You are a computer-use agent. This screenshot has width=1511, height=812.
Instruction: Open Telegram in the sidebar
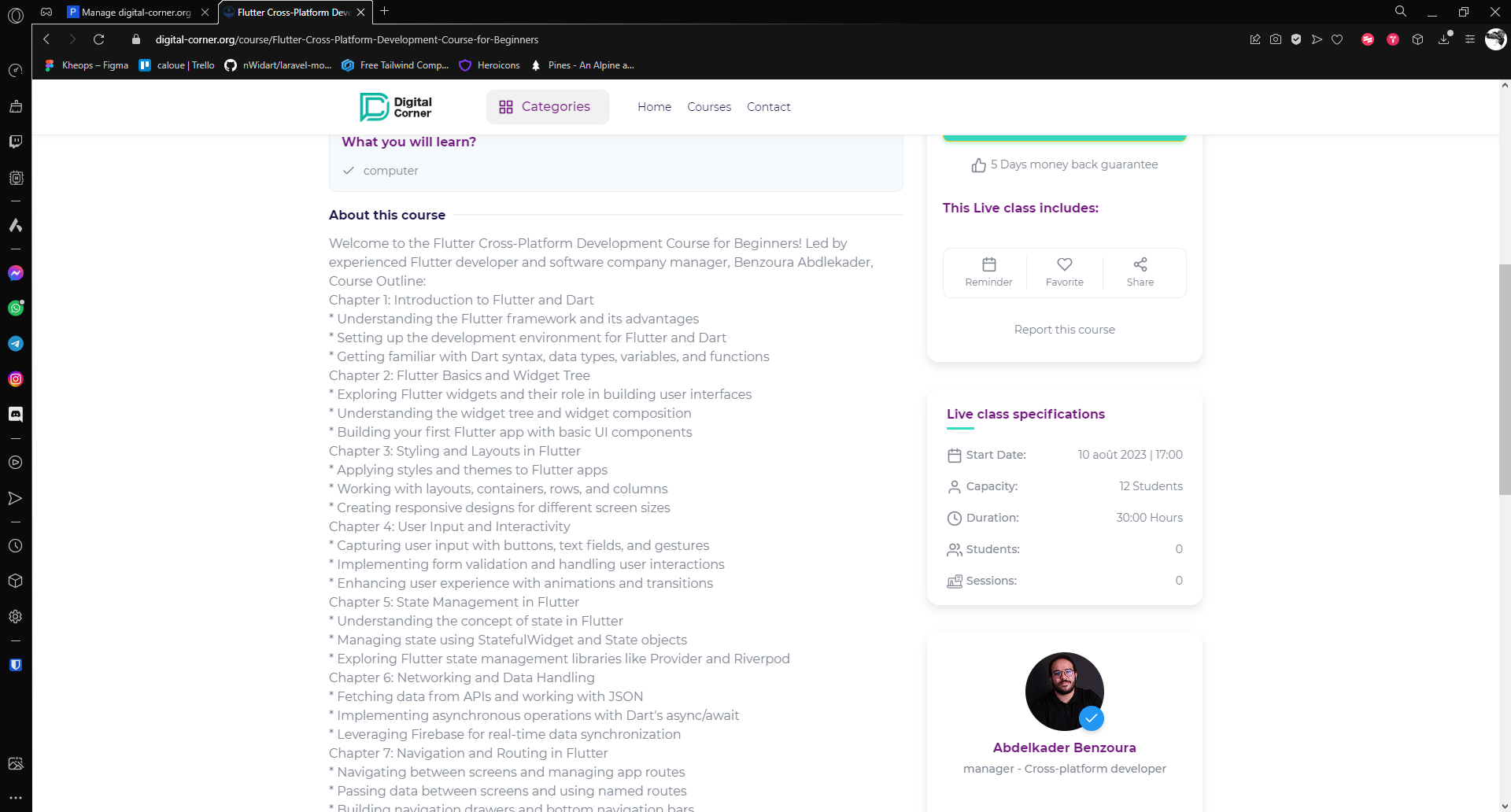pos(16,344)
